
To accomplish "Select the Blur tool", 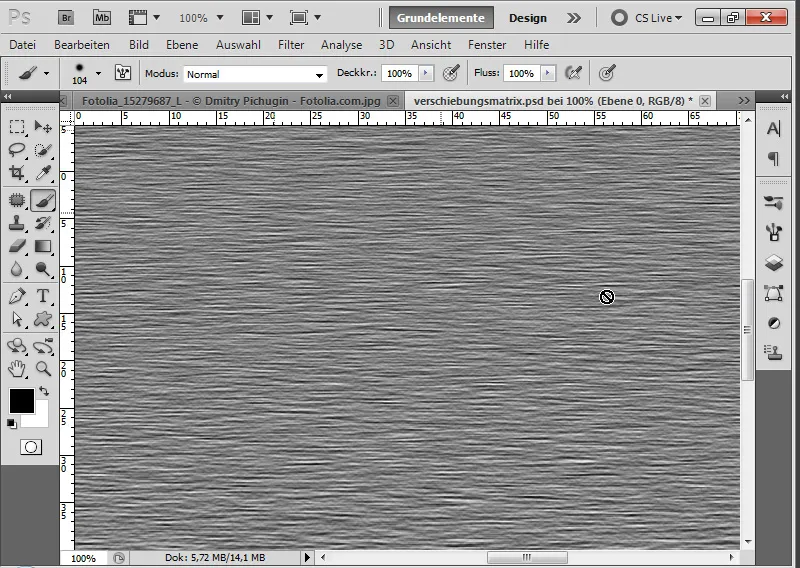I will click(x=17, y=269).
